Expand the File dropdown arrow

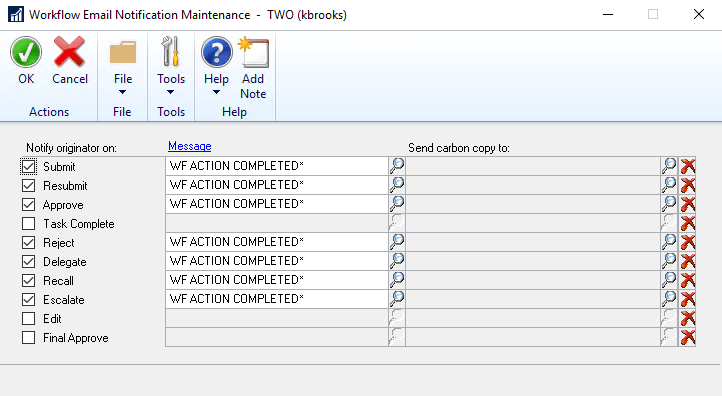[x=122, y=92]
